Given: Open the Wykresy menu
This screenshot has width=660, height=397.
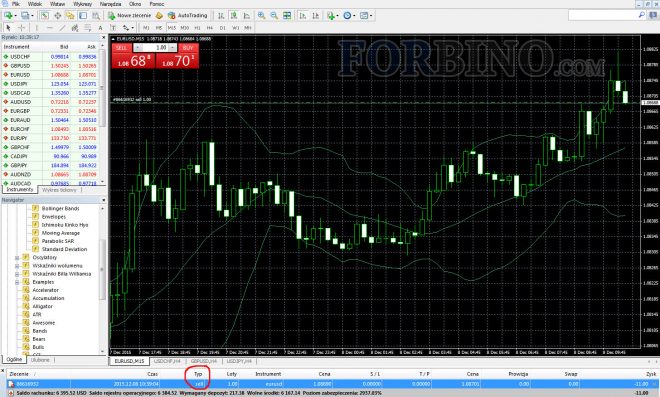Looking at the screenshot, I should point(82,4).
